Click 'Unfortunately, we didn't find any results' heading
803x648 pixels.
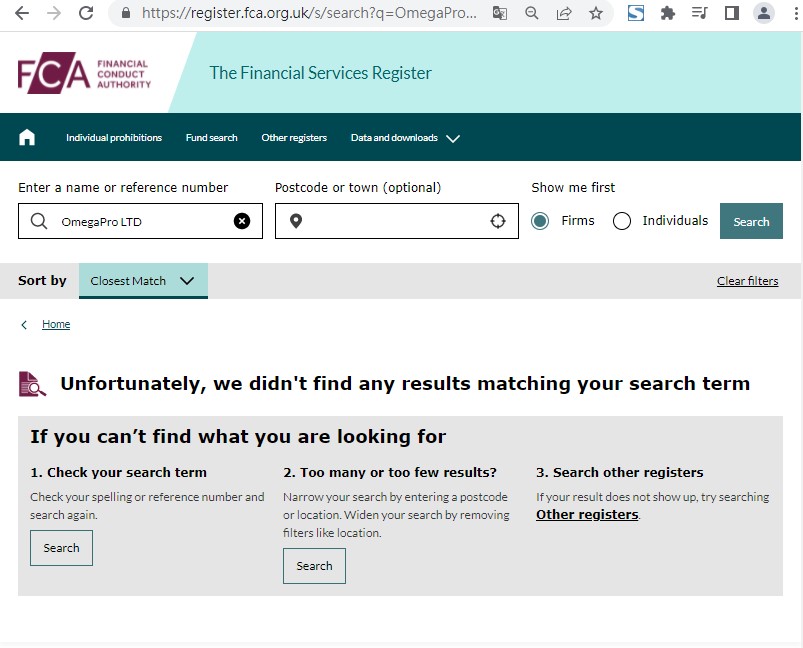tap(405, 384)
